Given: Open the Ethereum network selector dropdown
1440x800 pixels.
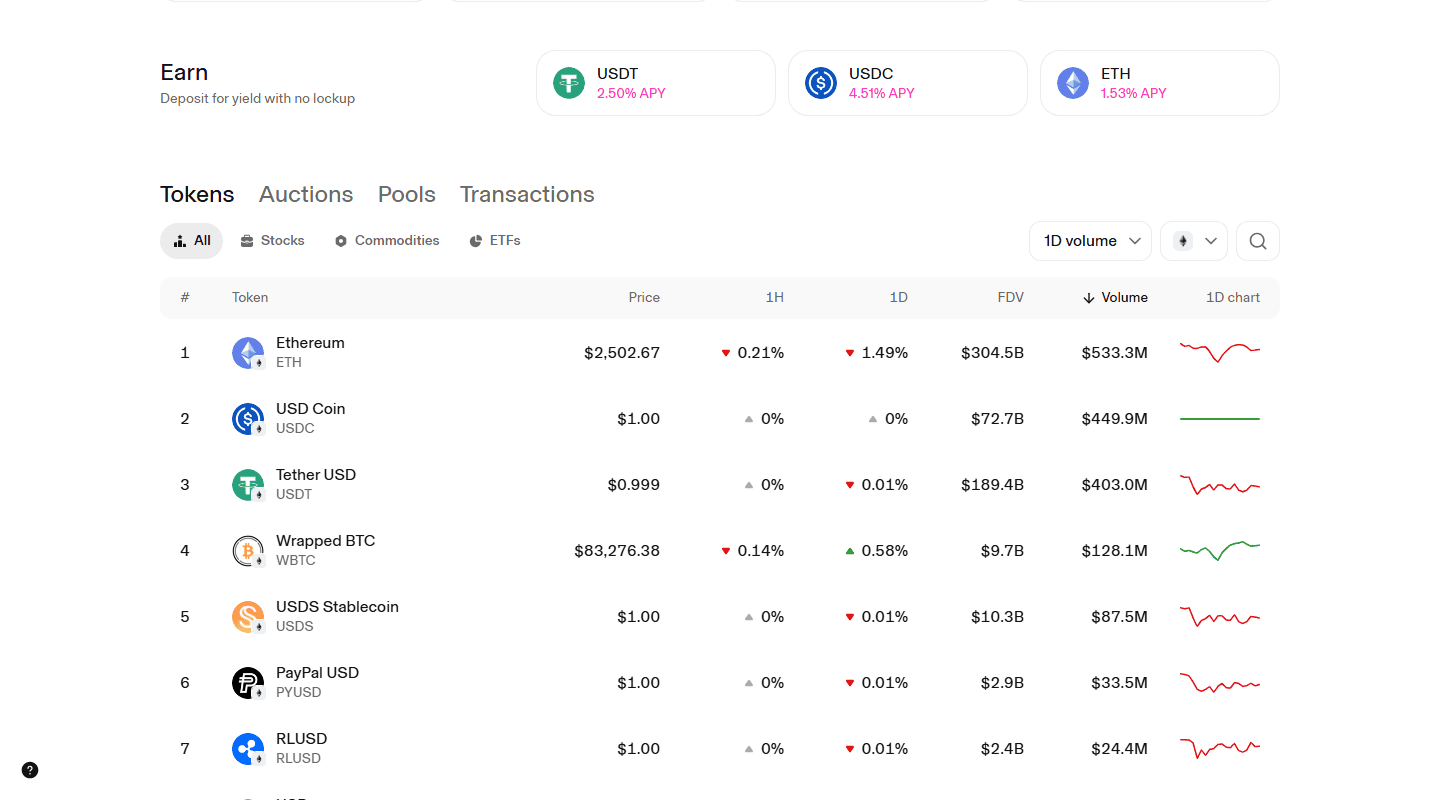Looking at the screenshot, I should (1194, 241).
